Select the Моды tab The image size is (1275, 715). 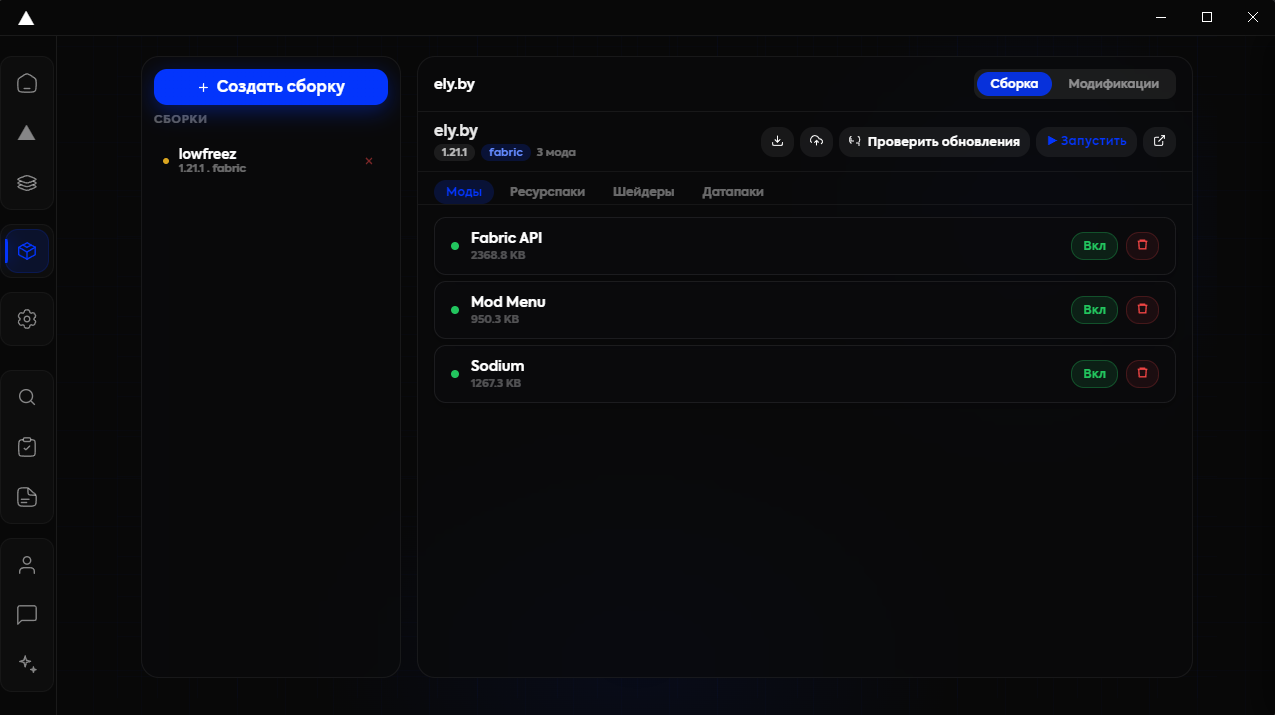click(x=464, y=191)
